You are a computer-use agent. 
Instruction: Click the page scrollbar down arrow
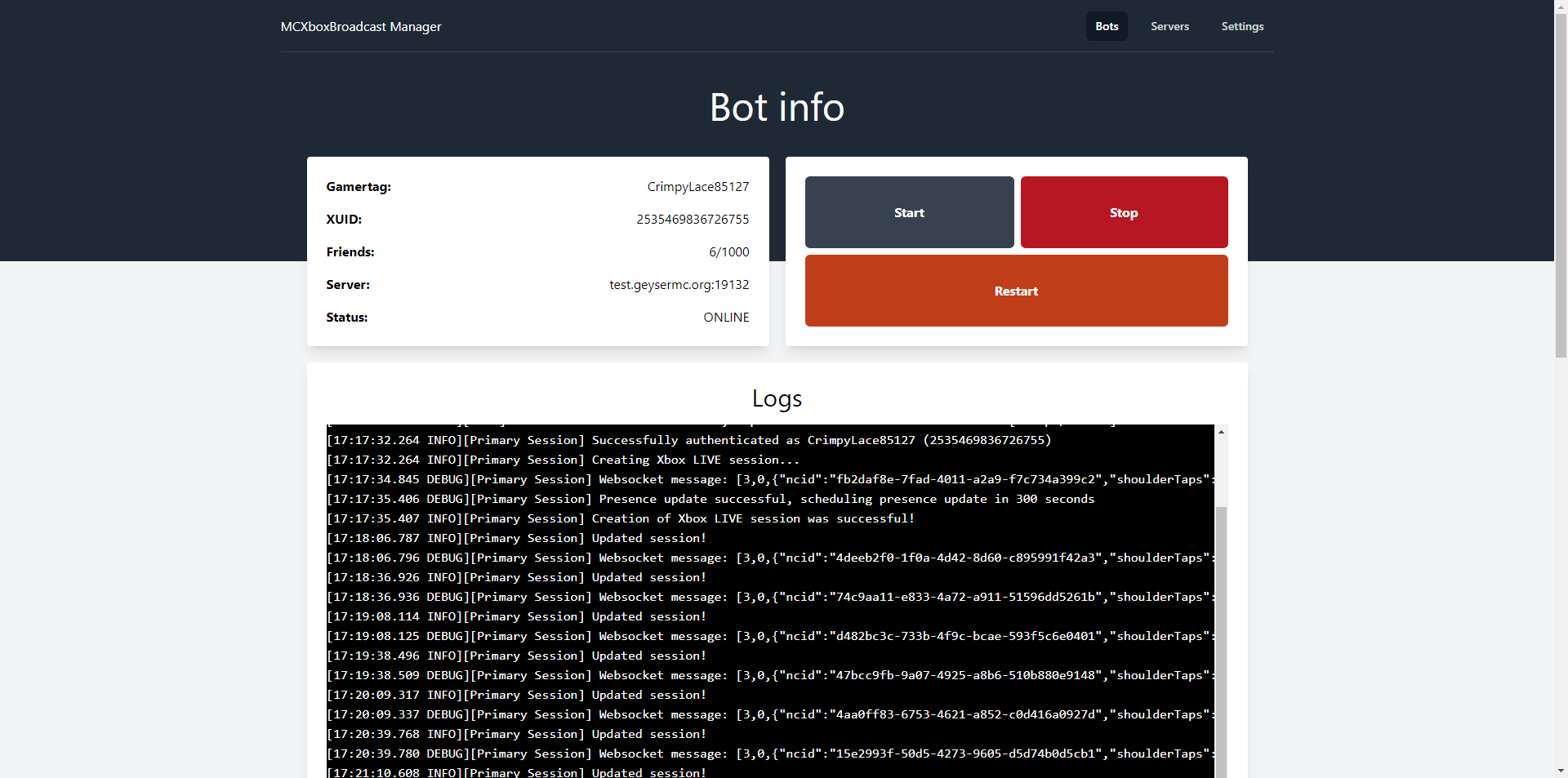coord(1561,770)
